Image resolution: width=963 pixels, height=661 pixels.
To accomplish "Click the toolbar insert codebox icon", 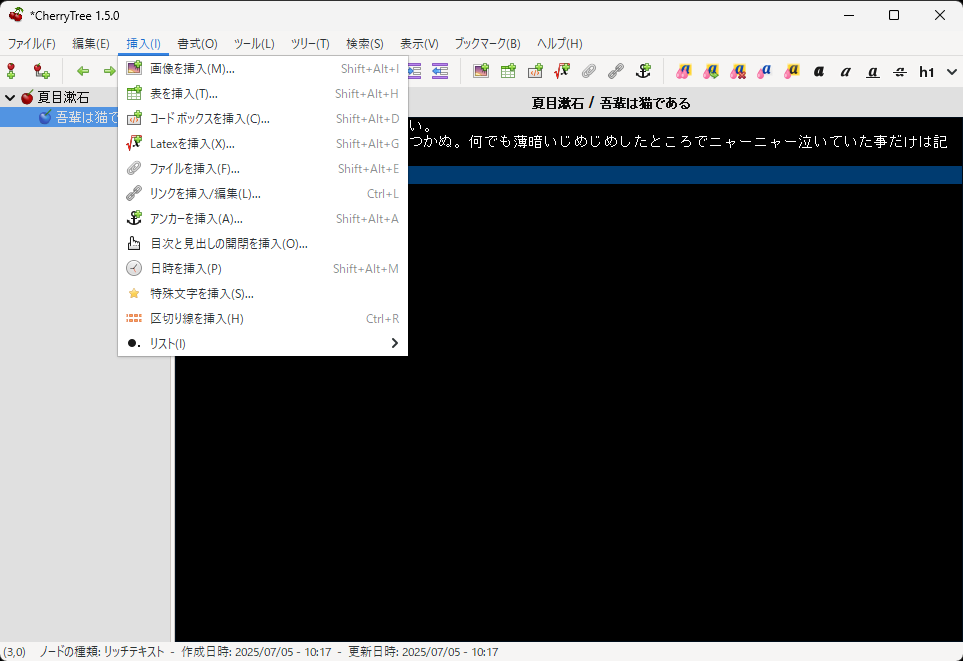I will tap(535, 71).
